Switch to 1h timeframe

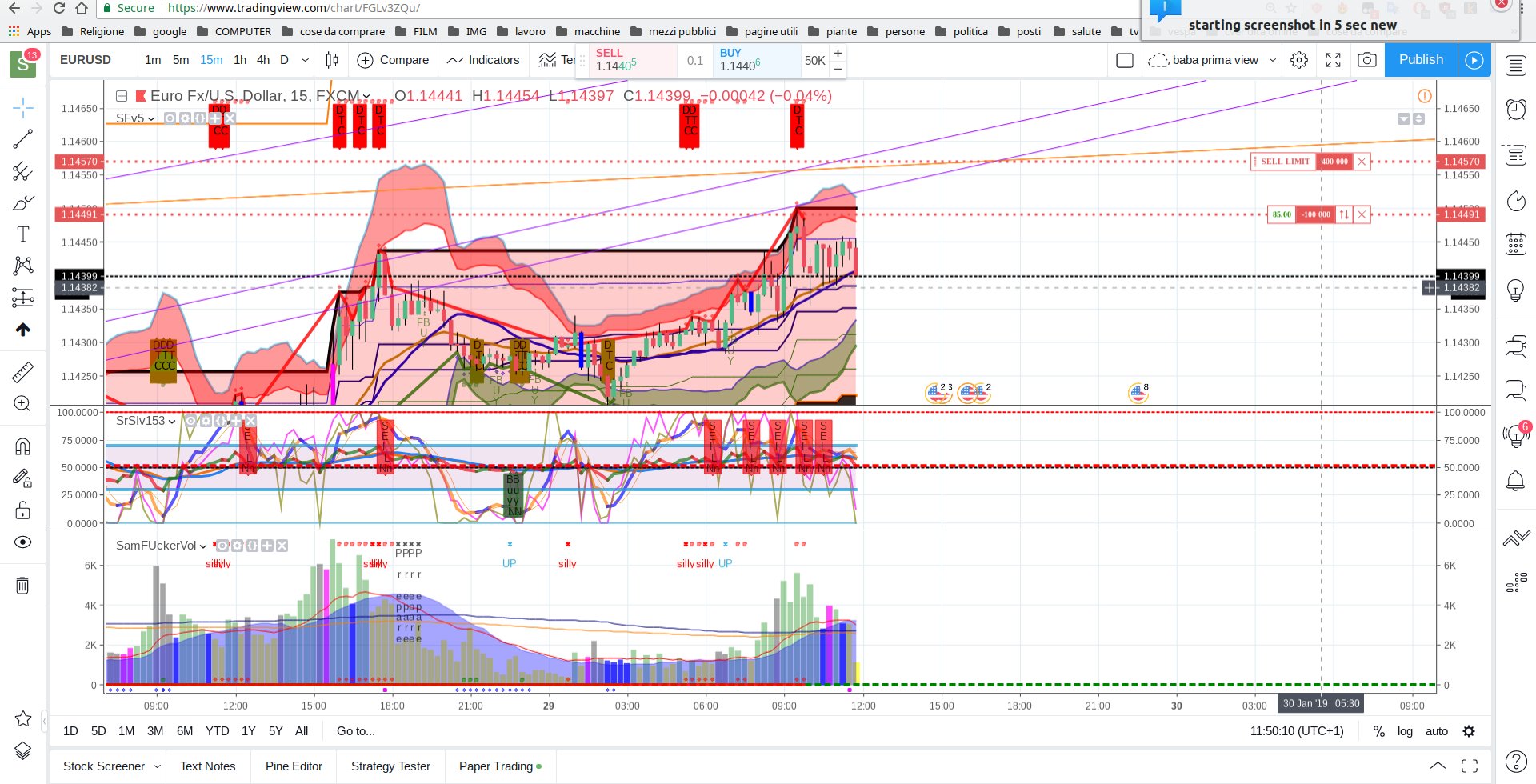pos(240,60)
